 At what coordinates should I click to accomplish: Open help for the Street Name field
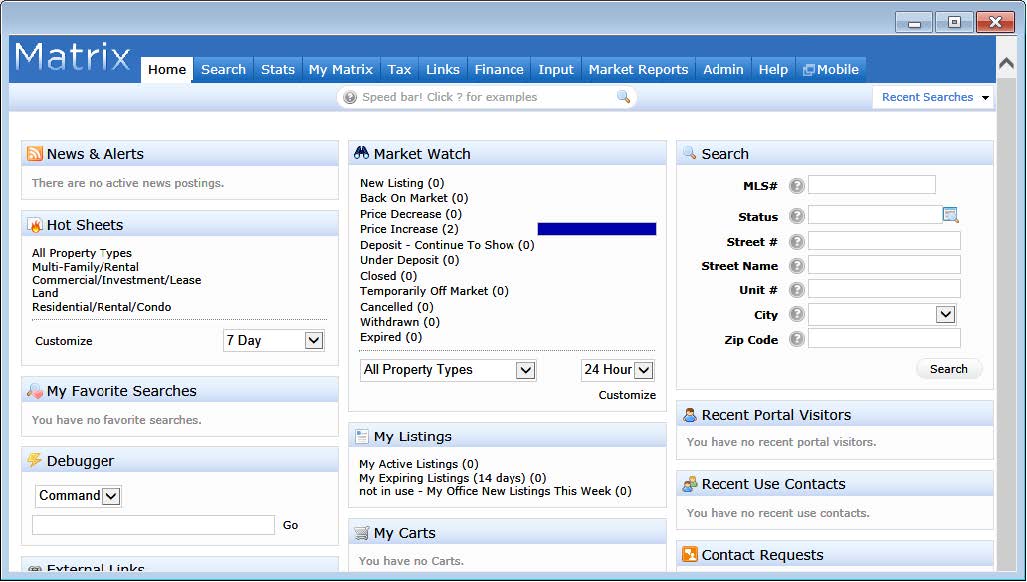pyautogui.click(x=796, y=266)
